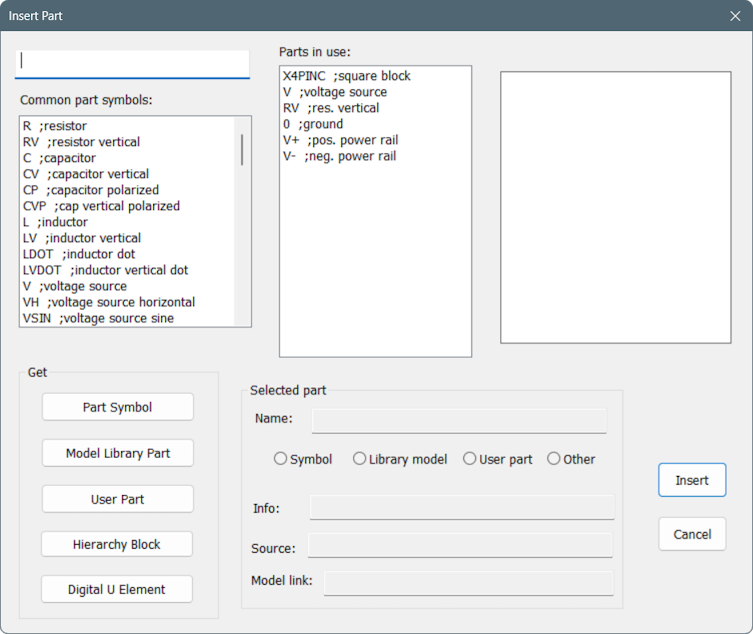
Task: Cancel the Insert Part dialog
Action: 692,534
